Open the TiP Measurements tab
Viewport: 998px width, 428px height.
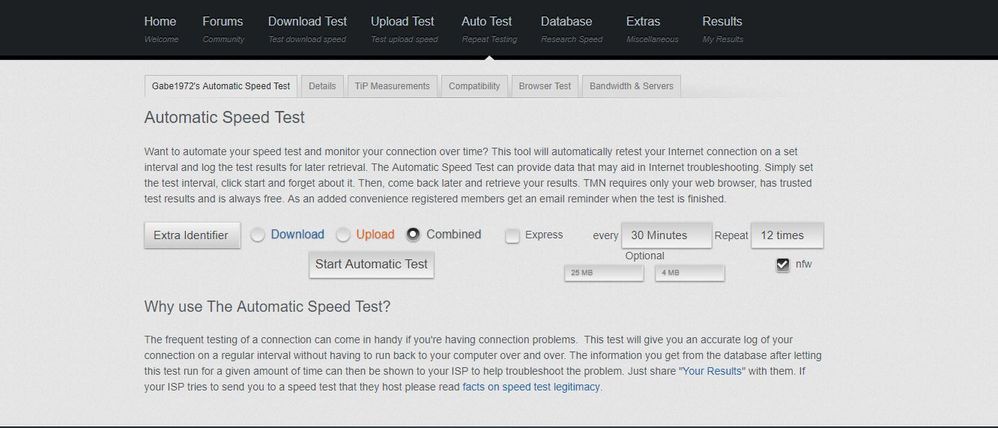[392, 86]
